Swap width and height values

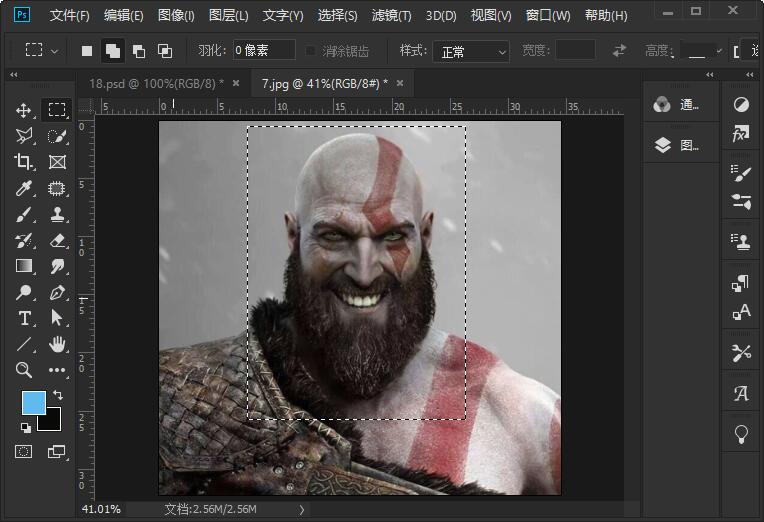tap(619, 51)
